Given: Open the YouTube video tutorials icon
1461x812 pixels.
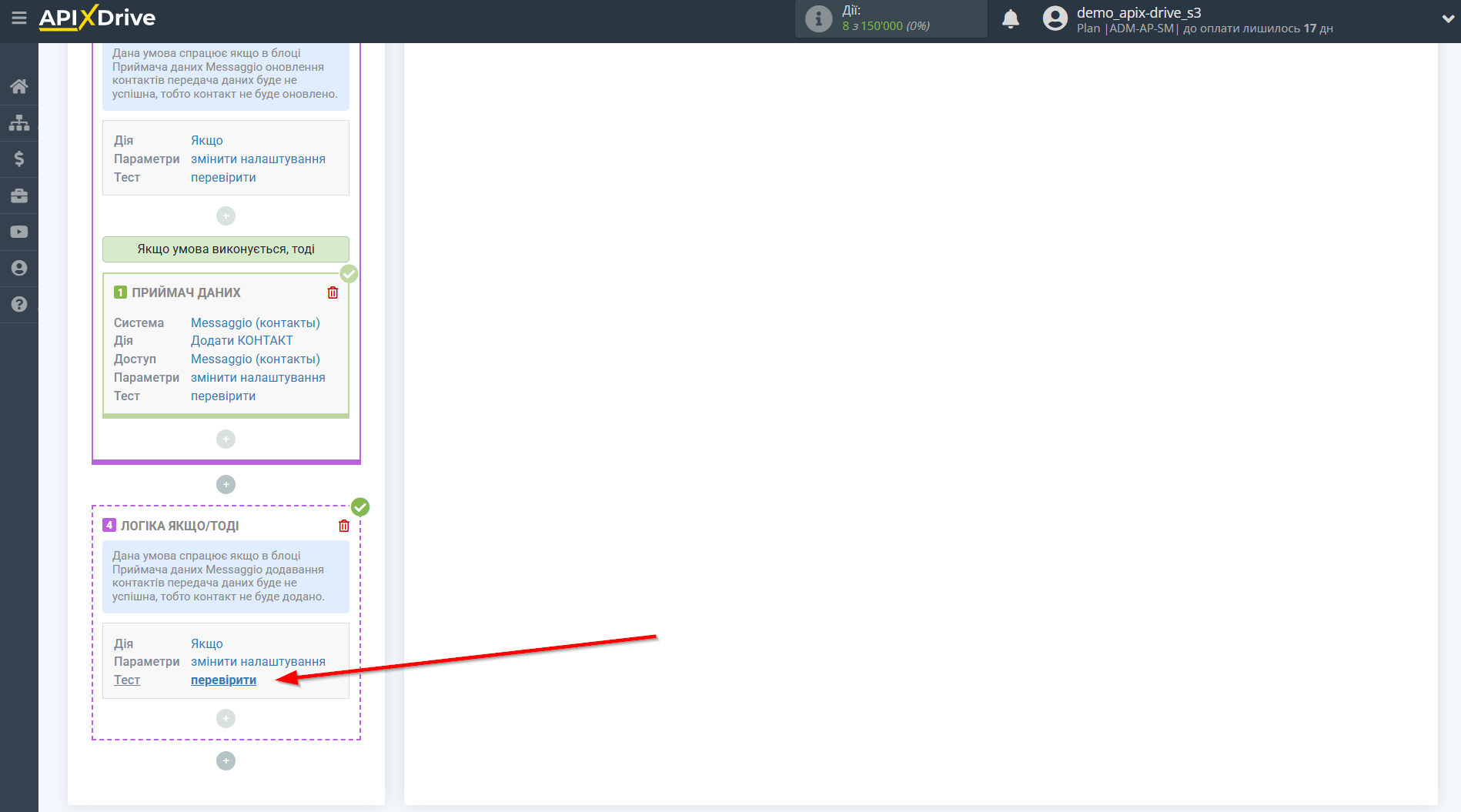Looking at the screenshot, I should coord(19,232).
